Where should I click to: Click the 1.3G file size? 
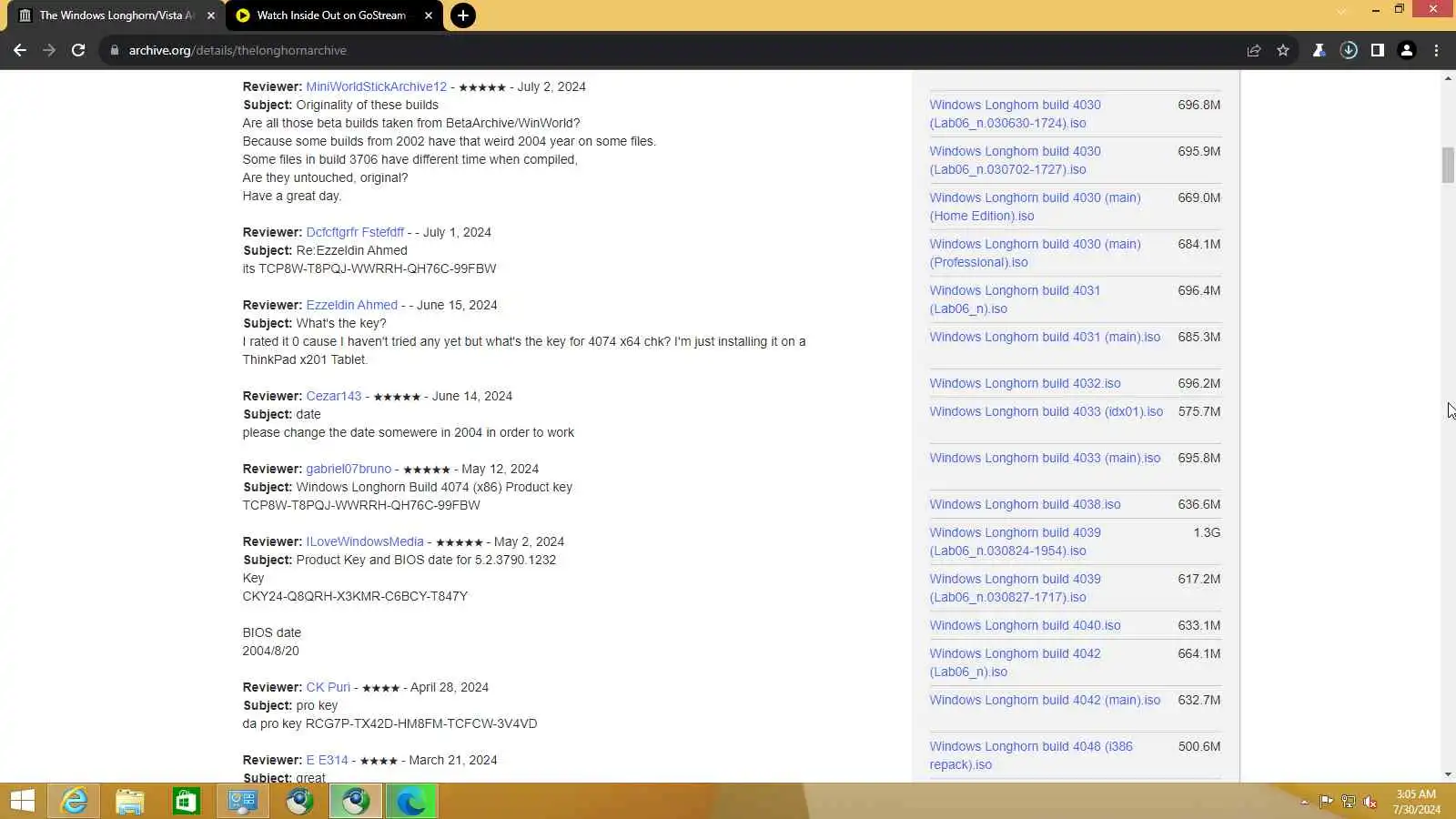pos(1207,532)
